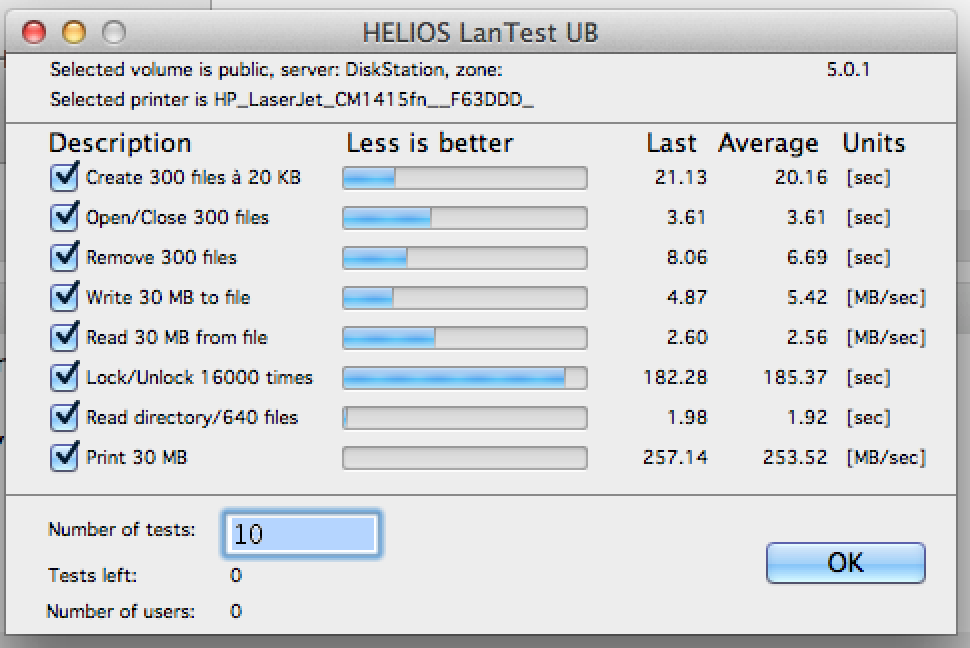
Task: Click the Read 30 MB progress bar
Action: 465,338
